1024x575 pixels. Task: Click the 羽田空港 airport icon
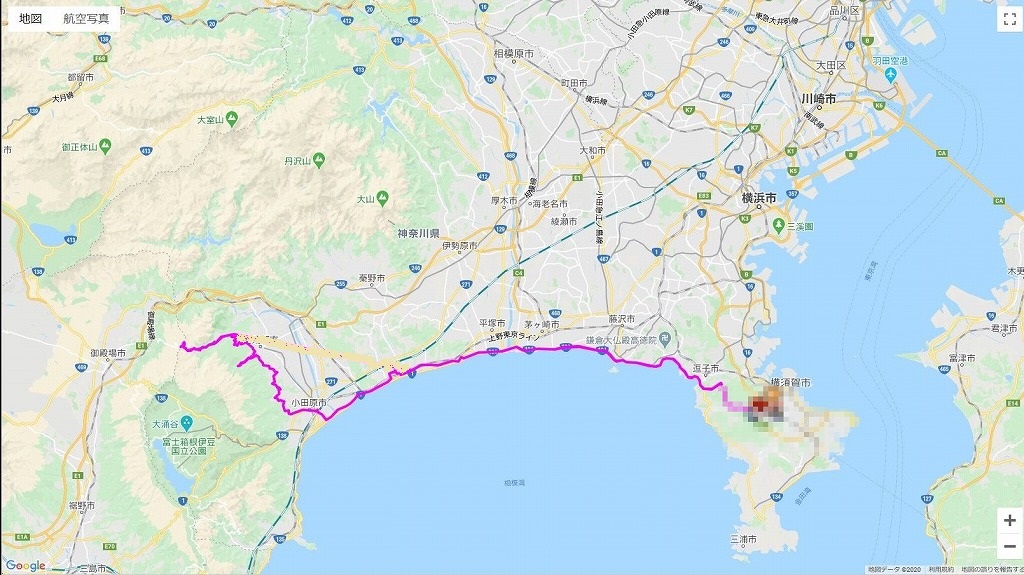click(889, 74)
